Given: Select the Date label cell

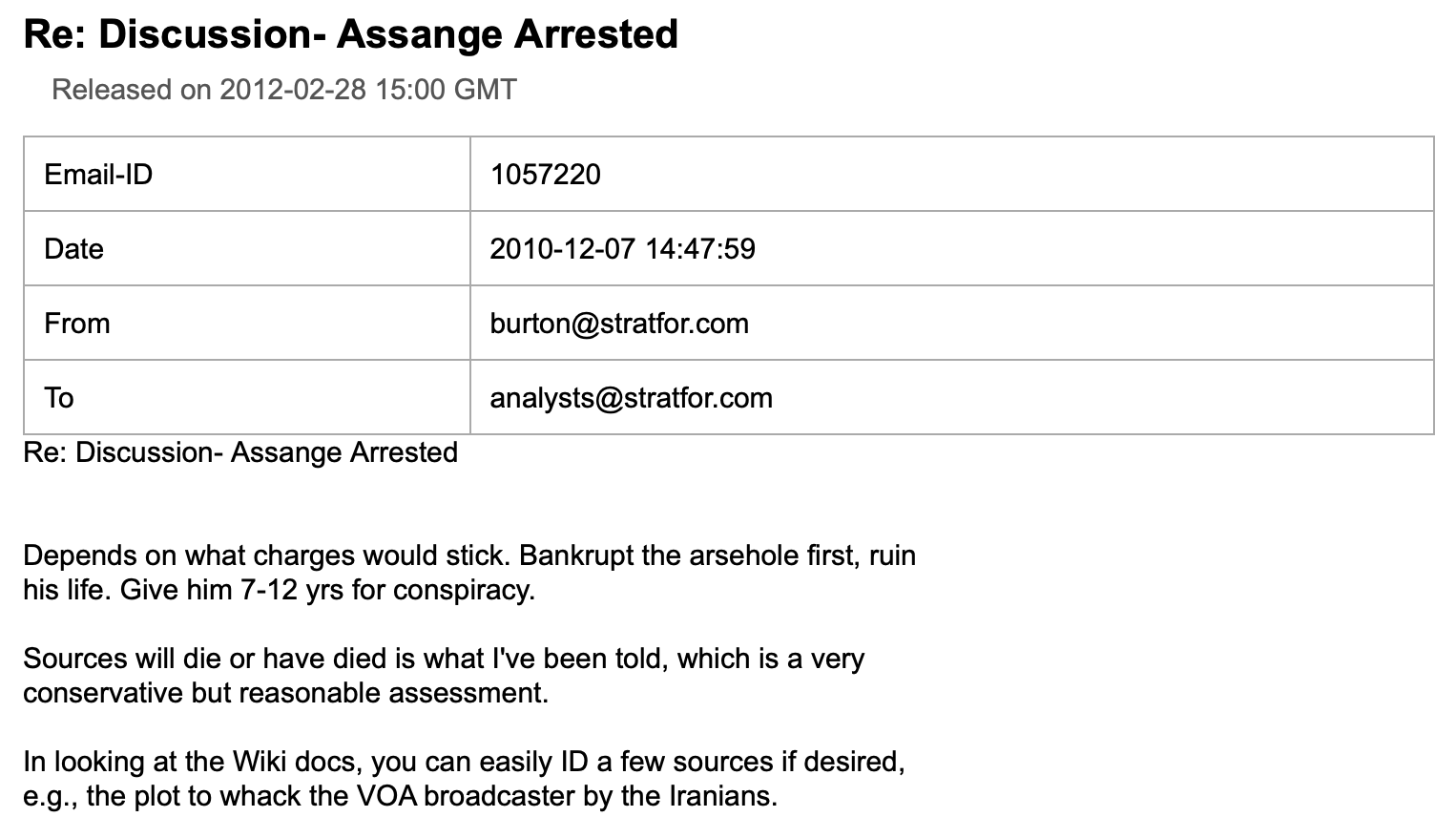Looking at the screenshot, I should point(247,248).
